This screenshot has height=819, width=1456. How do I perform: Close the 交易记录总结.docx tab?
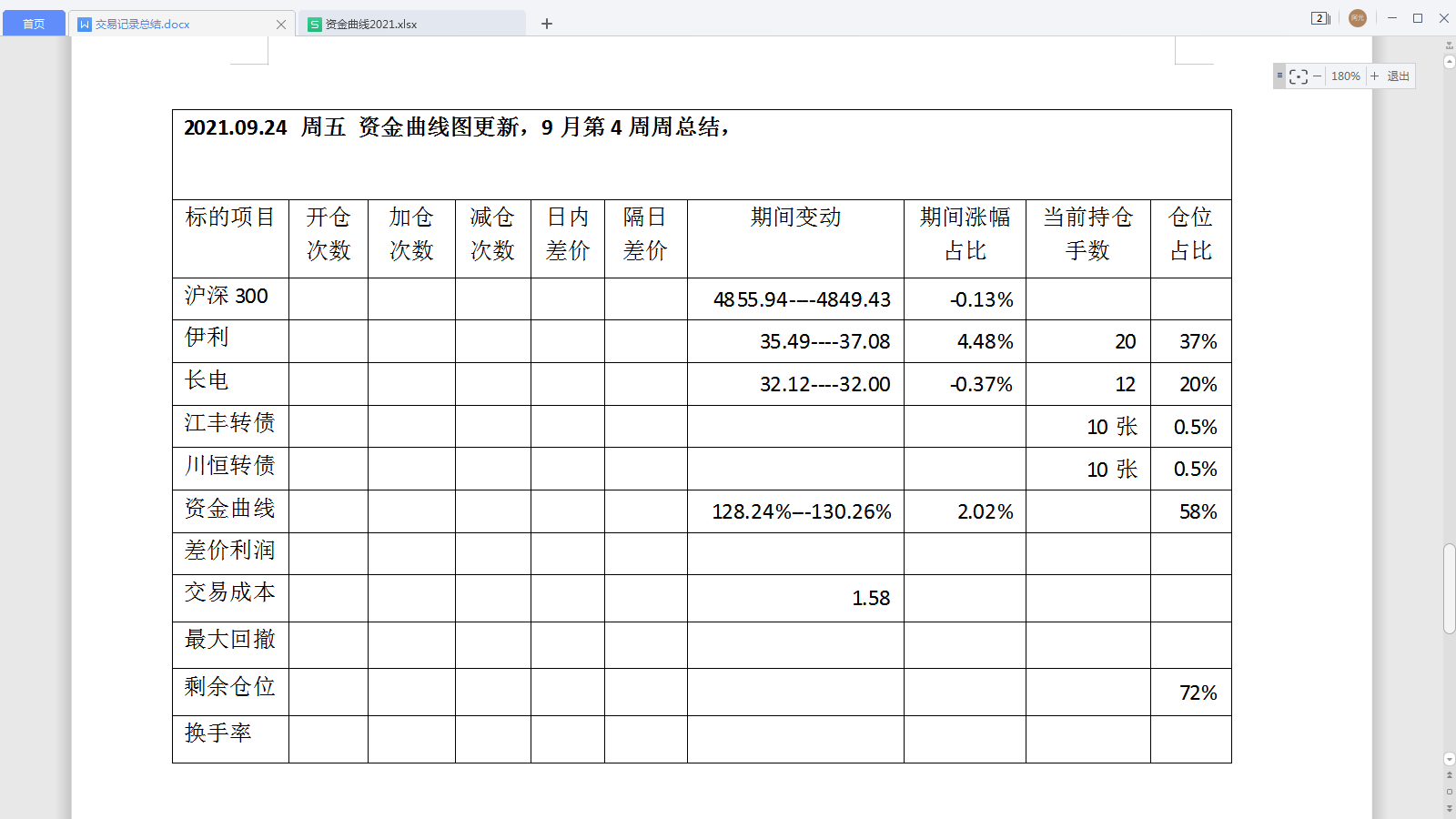pyautogui.click(x=281, y=25)
